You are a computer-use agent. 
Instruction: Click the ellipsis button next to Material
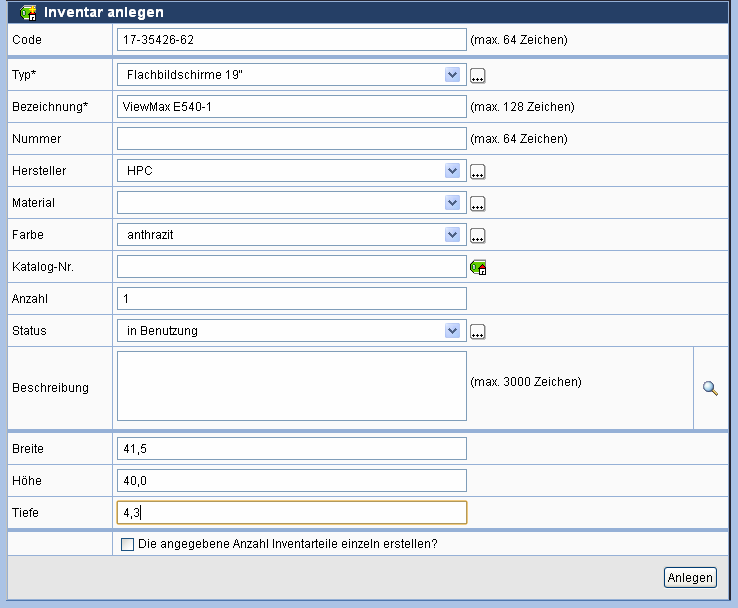478,204
